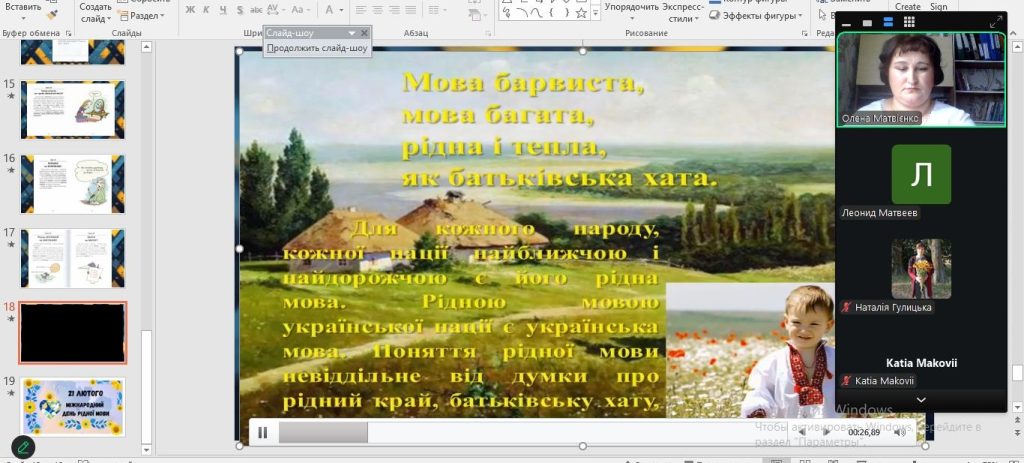Go to next slide double-arrow button

(x=1017, y=435)
